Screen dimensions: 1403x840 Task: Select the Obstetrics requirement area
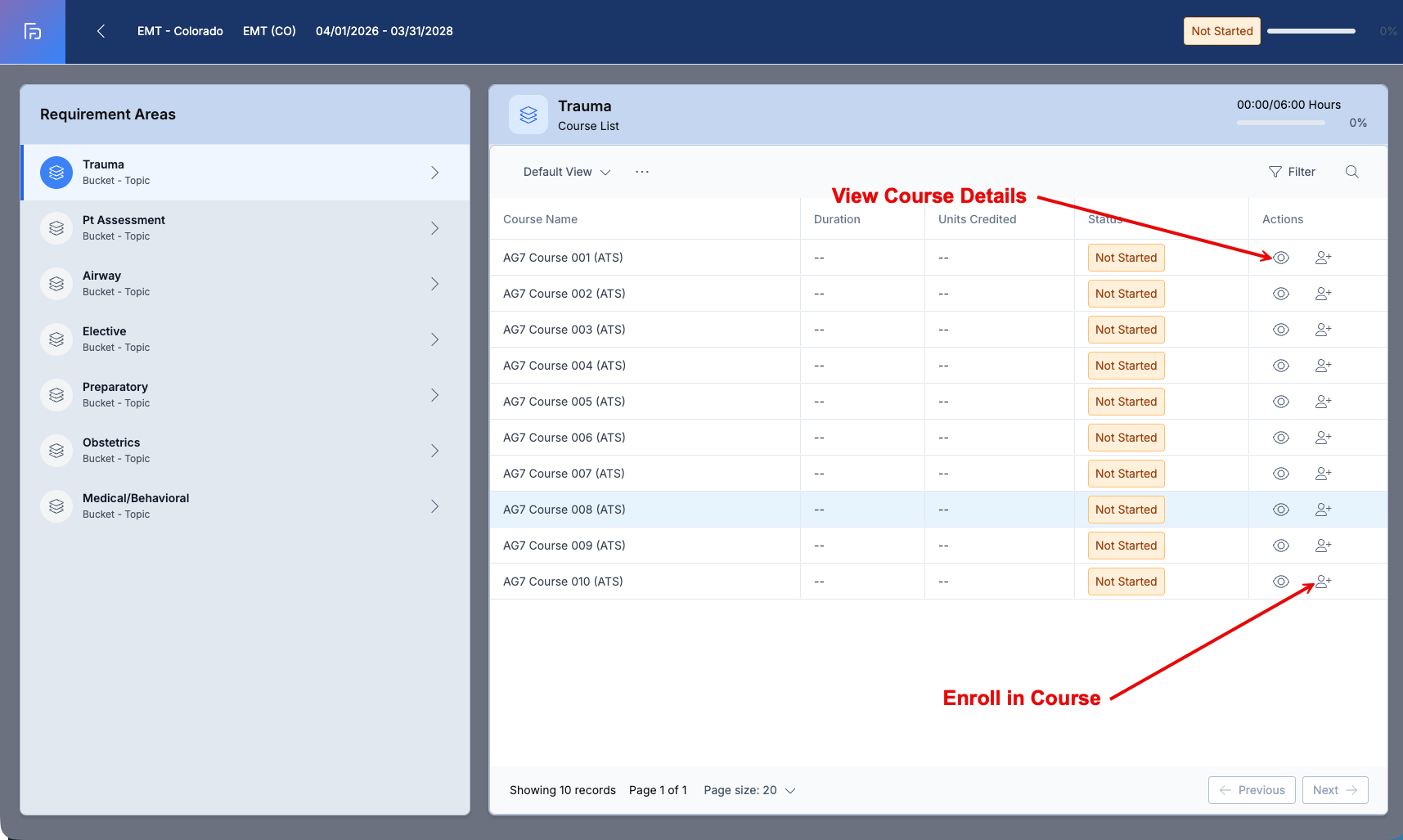245,451
